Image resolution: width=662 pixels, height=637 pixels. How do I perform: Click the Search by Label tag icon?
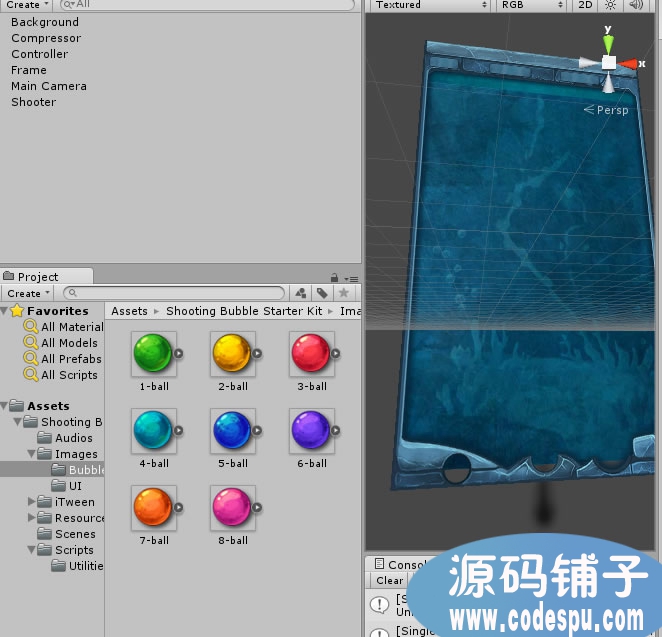coord(322,293)
